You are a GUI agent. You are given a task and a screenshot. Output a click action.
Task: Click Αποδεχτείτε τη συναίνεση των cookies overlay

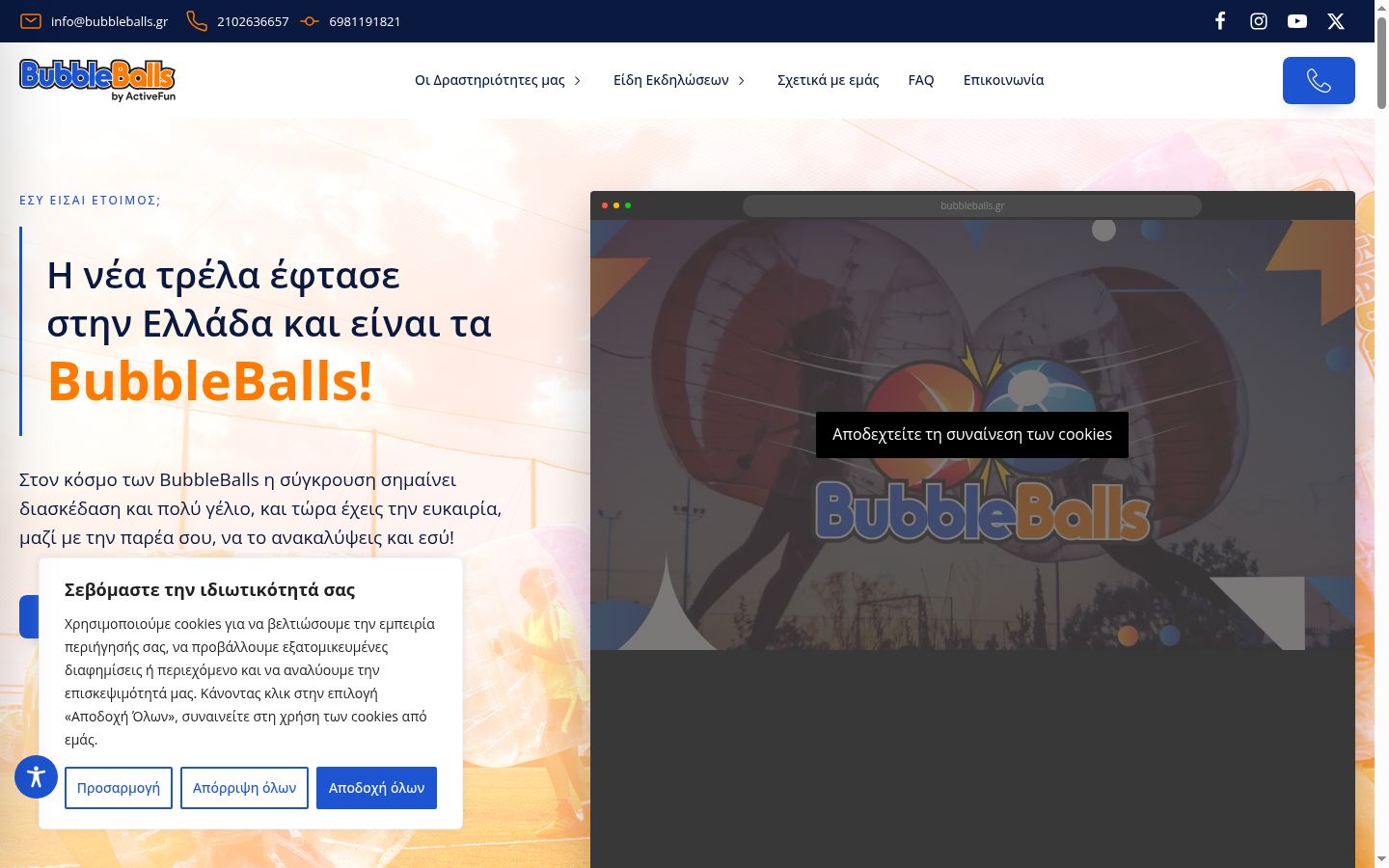972,435
